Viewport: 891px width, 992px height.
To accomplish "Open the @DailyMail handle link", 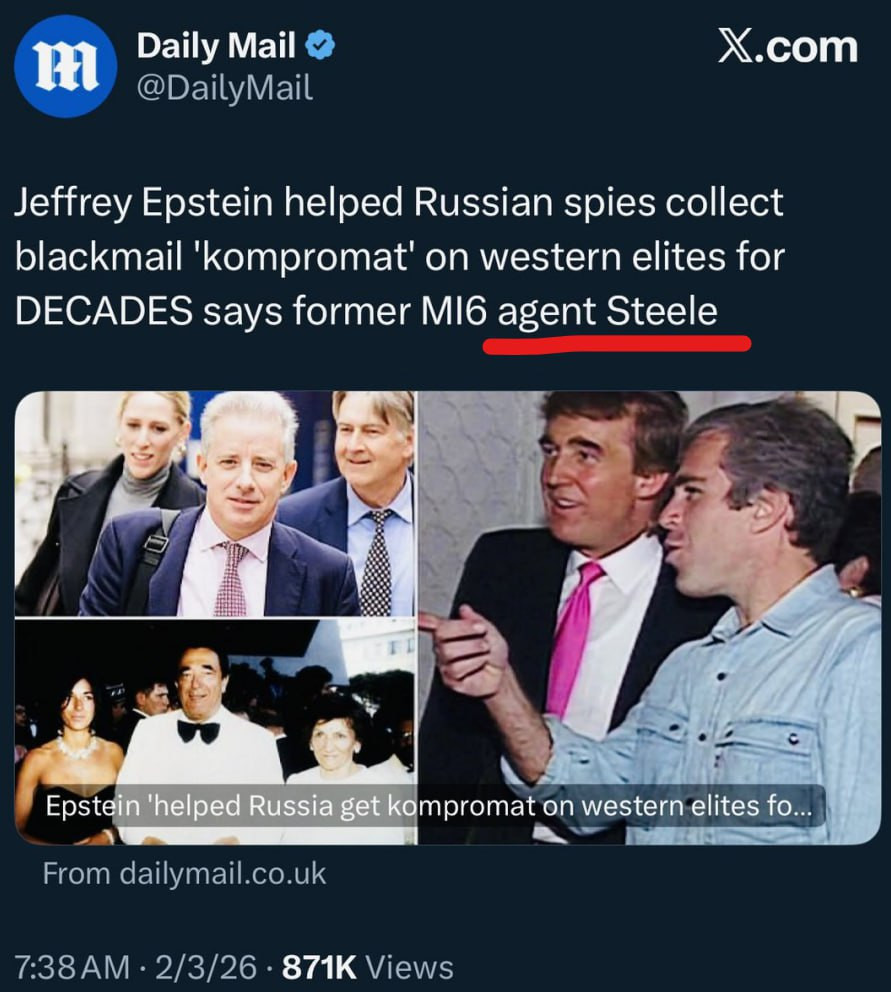I will point(224,89).
